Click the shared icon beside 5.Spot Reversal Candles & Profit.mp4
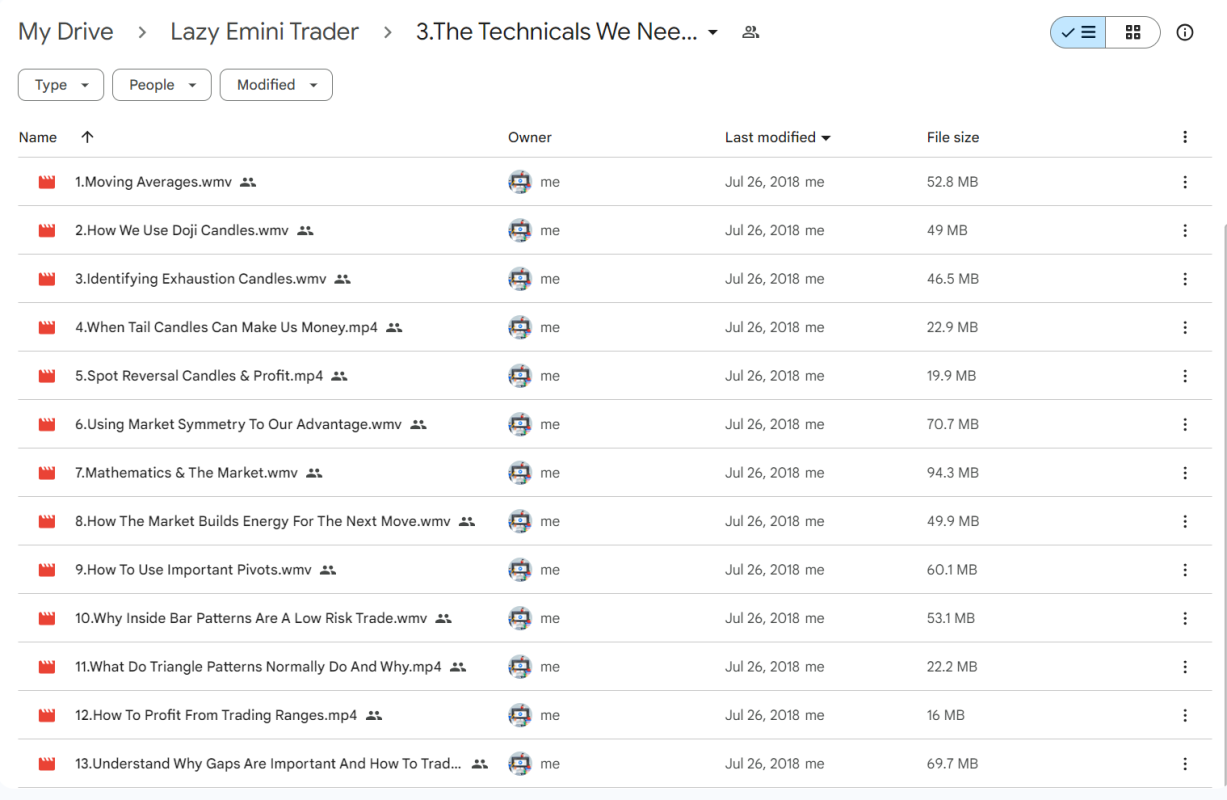 click(339, 376)
